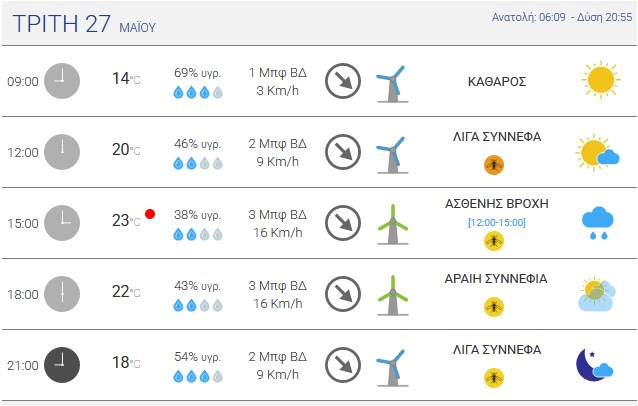This screenshot has width=638, height=406.
Task: Click the [12:00-15:00] rain time link
Action: pos(496,223)
